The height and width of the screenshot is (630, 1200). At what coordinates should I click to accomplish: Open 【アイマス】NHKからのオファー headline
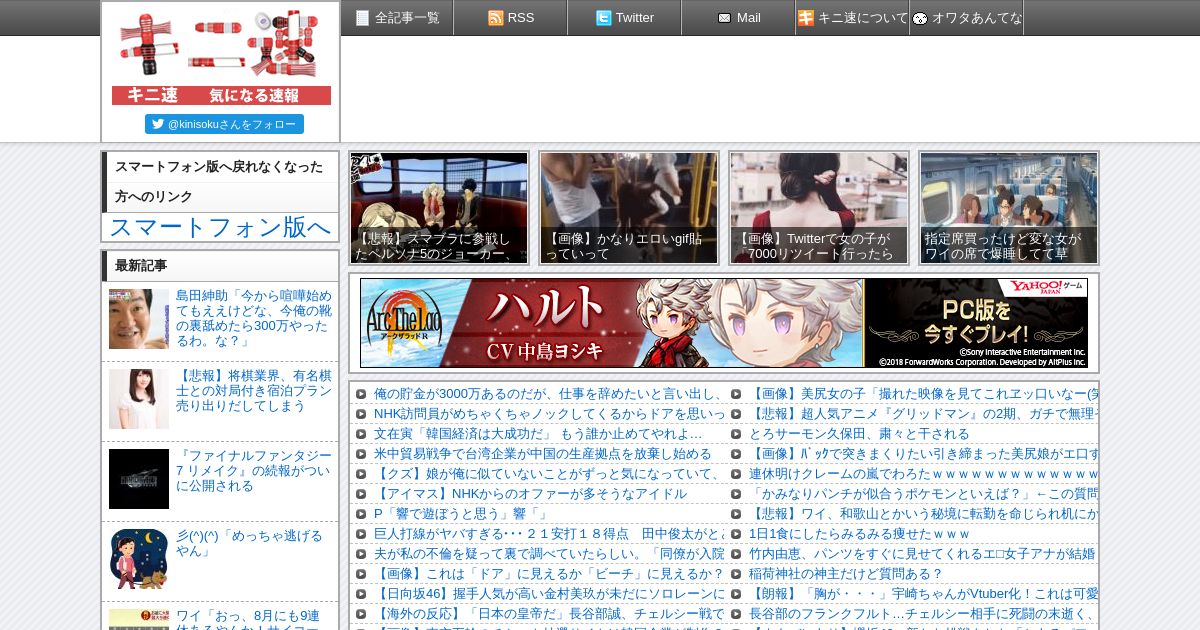coord(530,494)
